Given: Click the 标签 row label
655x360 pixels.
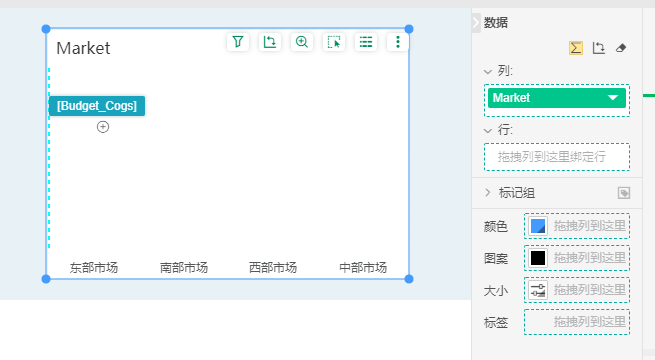Looking at the screenshot, I should click(496, 322).
